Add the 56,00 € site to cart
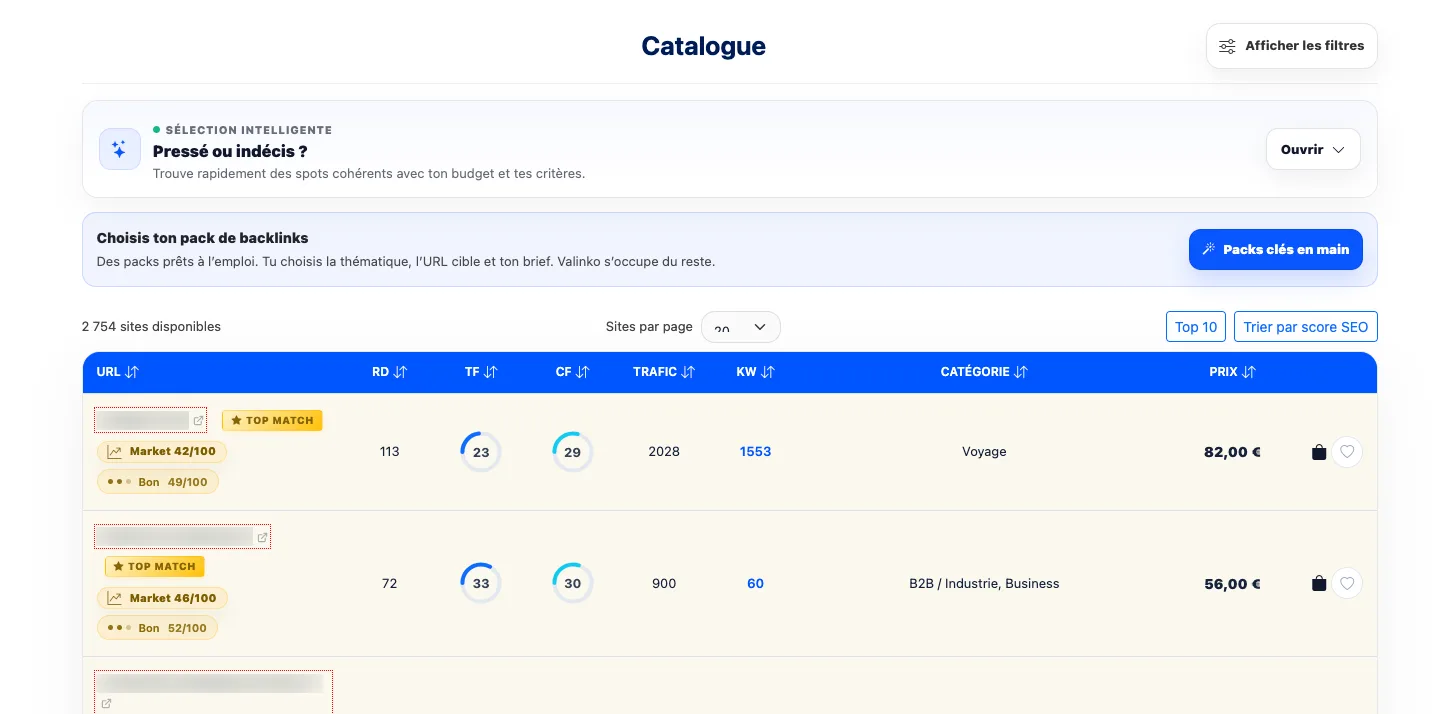 tap(1319, 584)
